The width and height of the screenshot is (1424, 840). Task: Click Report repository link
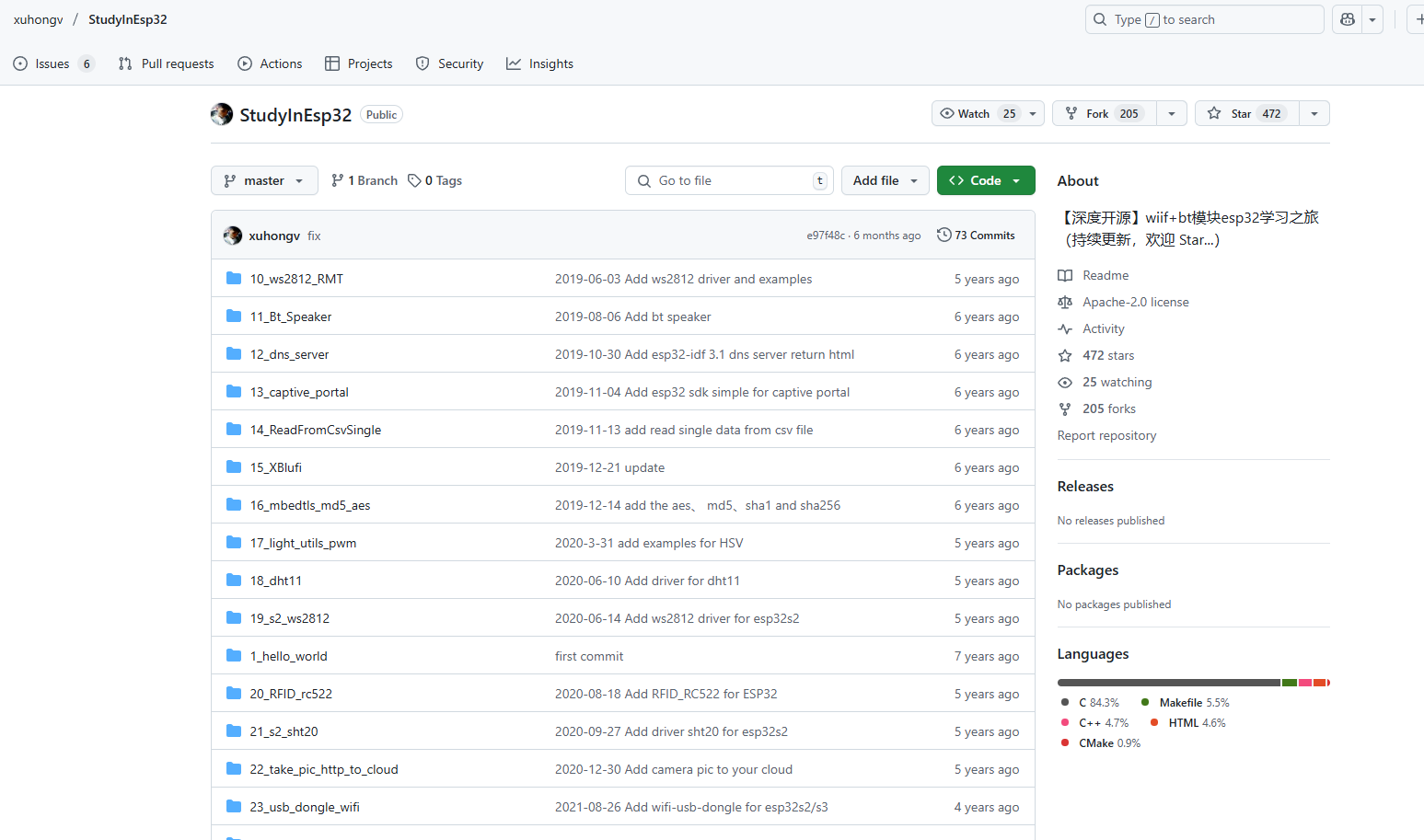point(1106,435)
